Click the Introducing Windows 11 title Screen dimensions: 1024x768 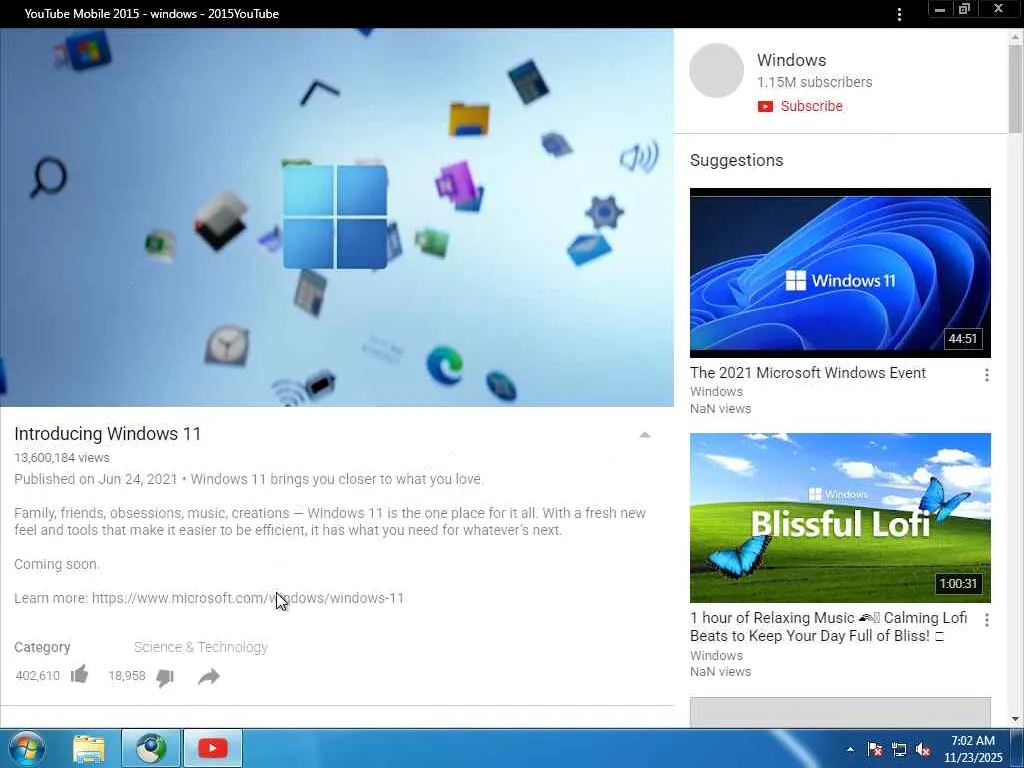pyautogui.click(x=108, y=434)
